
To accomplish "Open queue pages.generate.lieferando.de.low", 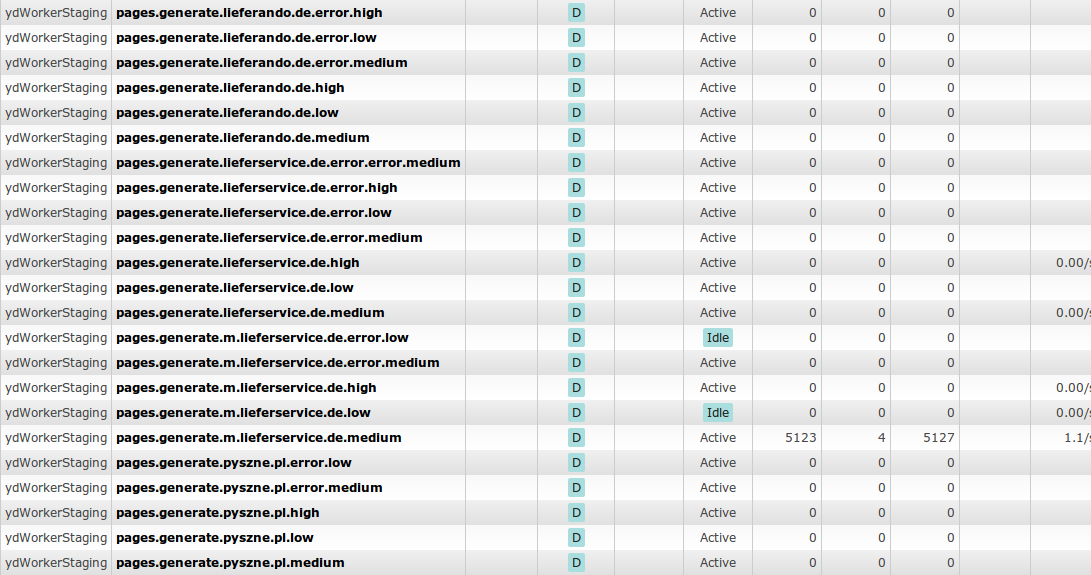I will (228, 113).
